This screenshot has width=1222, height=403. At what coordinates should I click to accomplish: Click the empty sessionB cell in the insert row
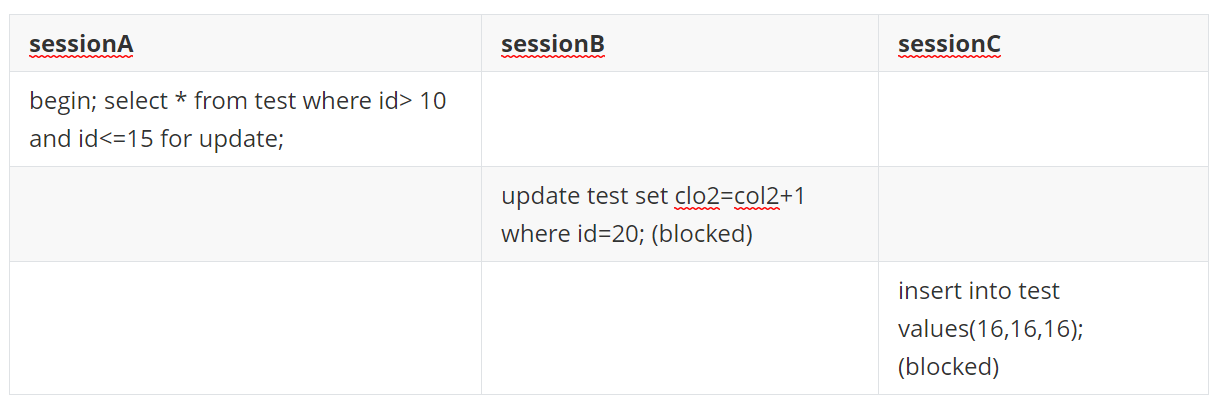tap(679, 328)
